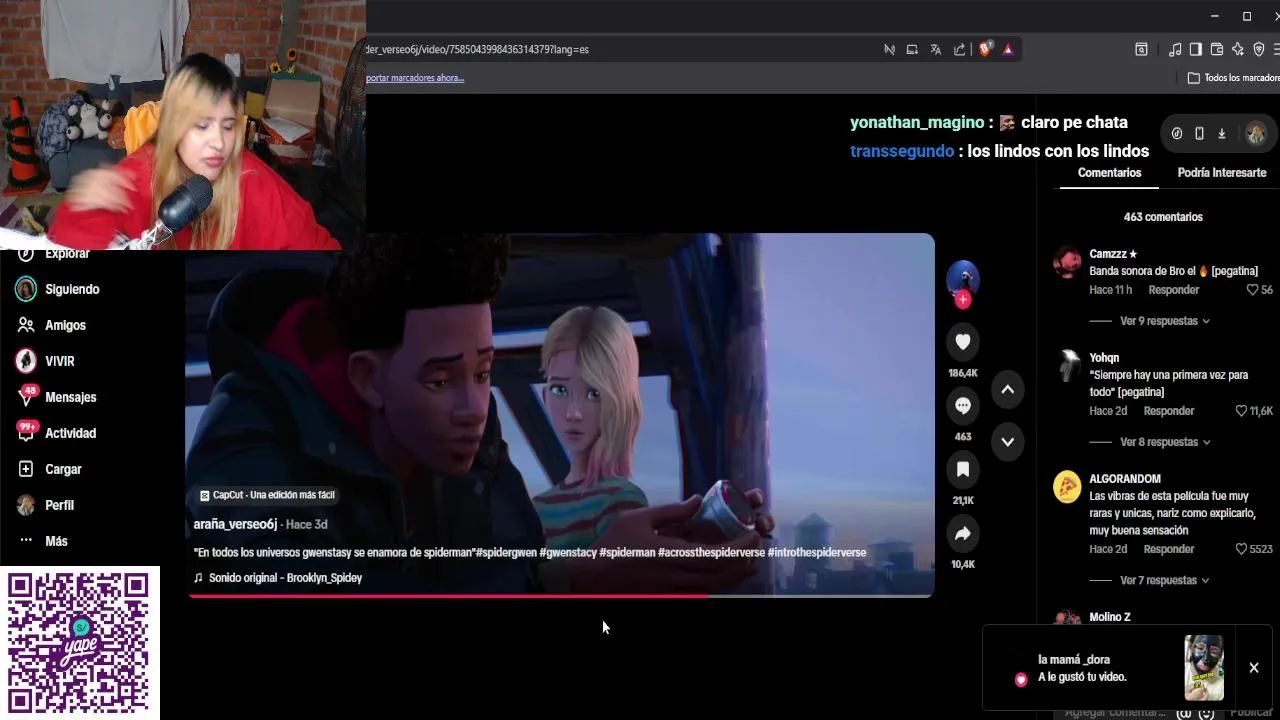Image resolution: width=1280 pixels, height=720 pixels.
Task: Open the #spidergwen hashtag
Action: click(505, 552)
